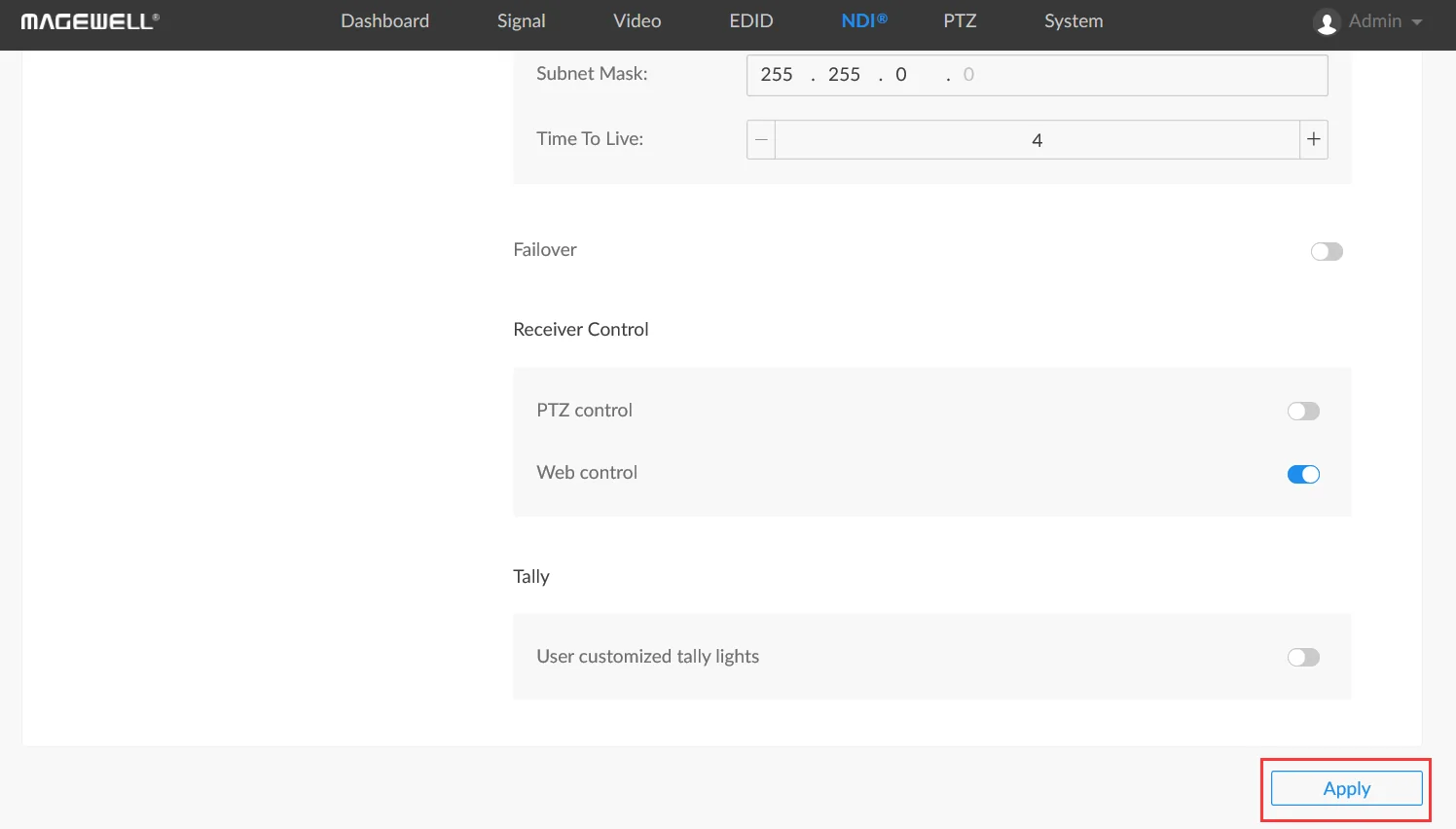Click the Tally section heading

(x=531, y=577)
